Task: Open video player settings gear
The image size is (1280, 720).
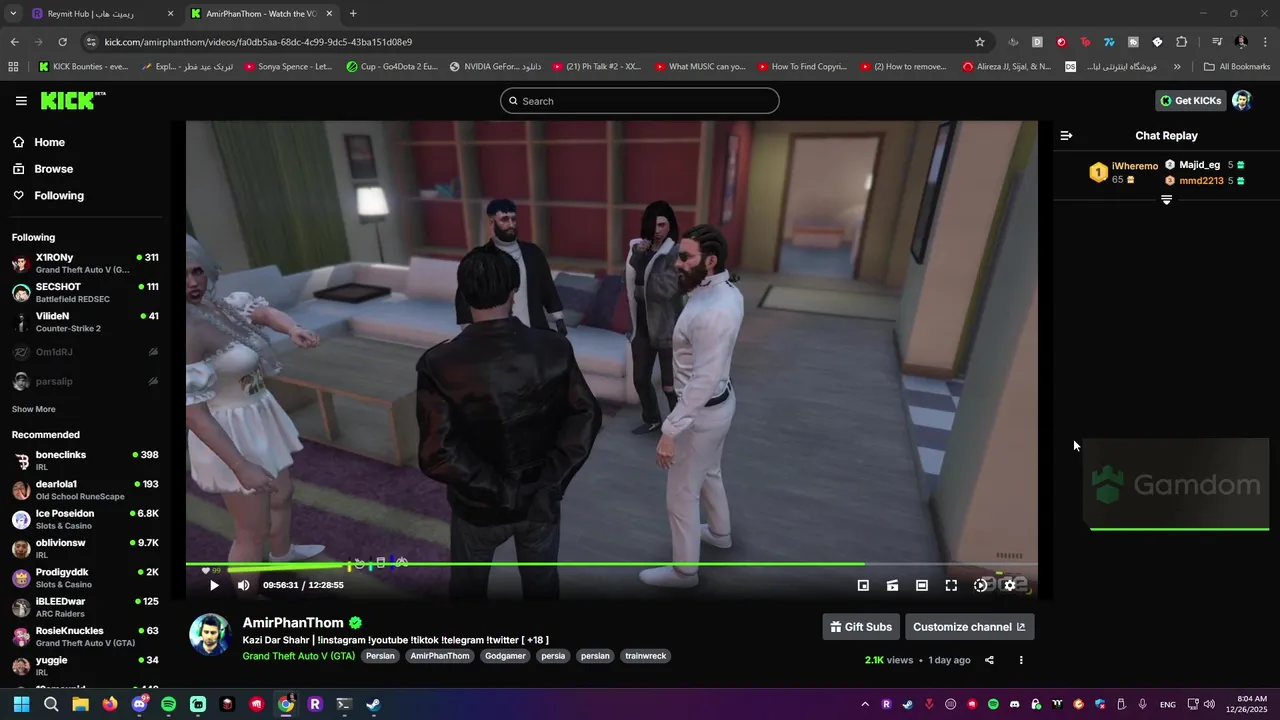Action: [1010, 585]
